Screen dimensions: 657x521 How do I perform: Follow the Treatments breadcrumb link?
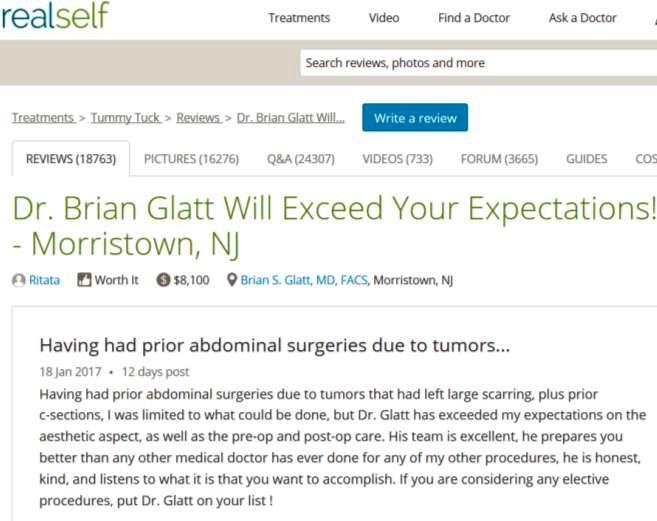click(x=44, y=118)
